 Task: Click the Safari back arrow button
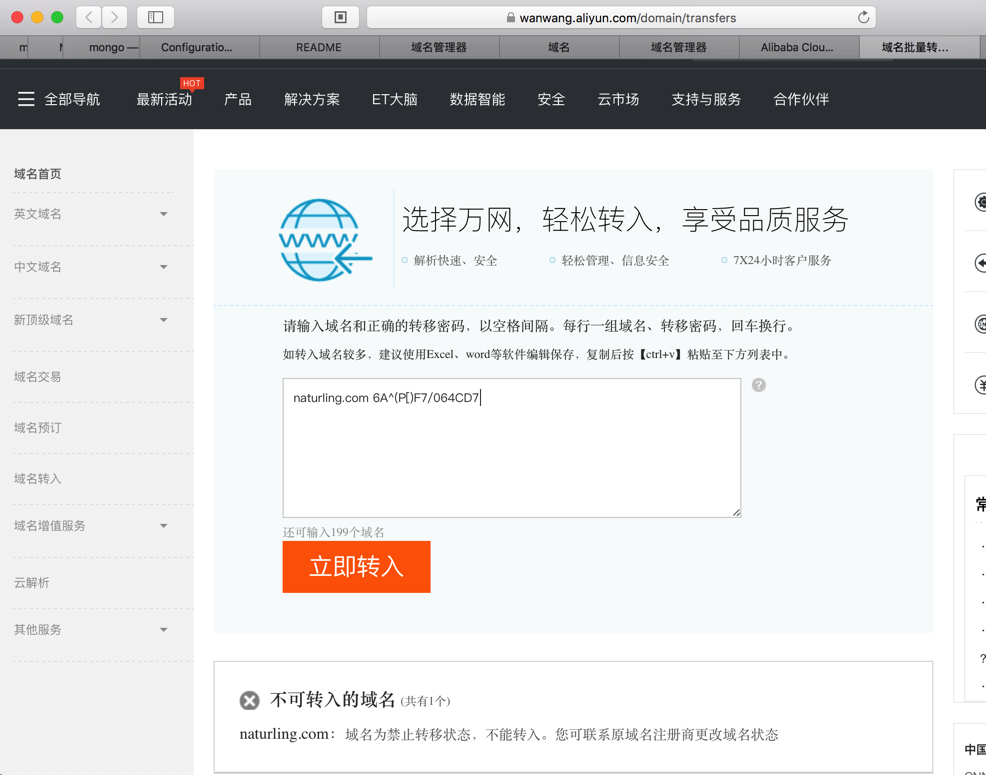point(89,17)
